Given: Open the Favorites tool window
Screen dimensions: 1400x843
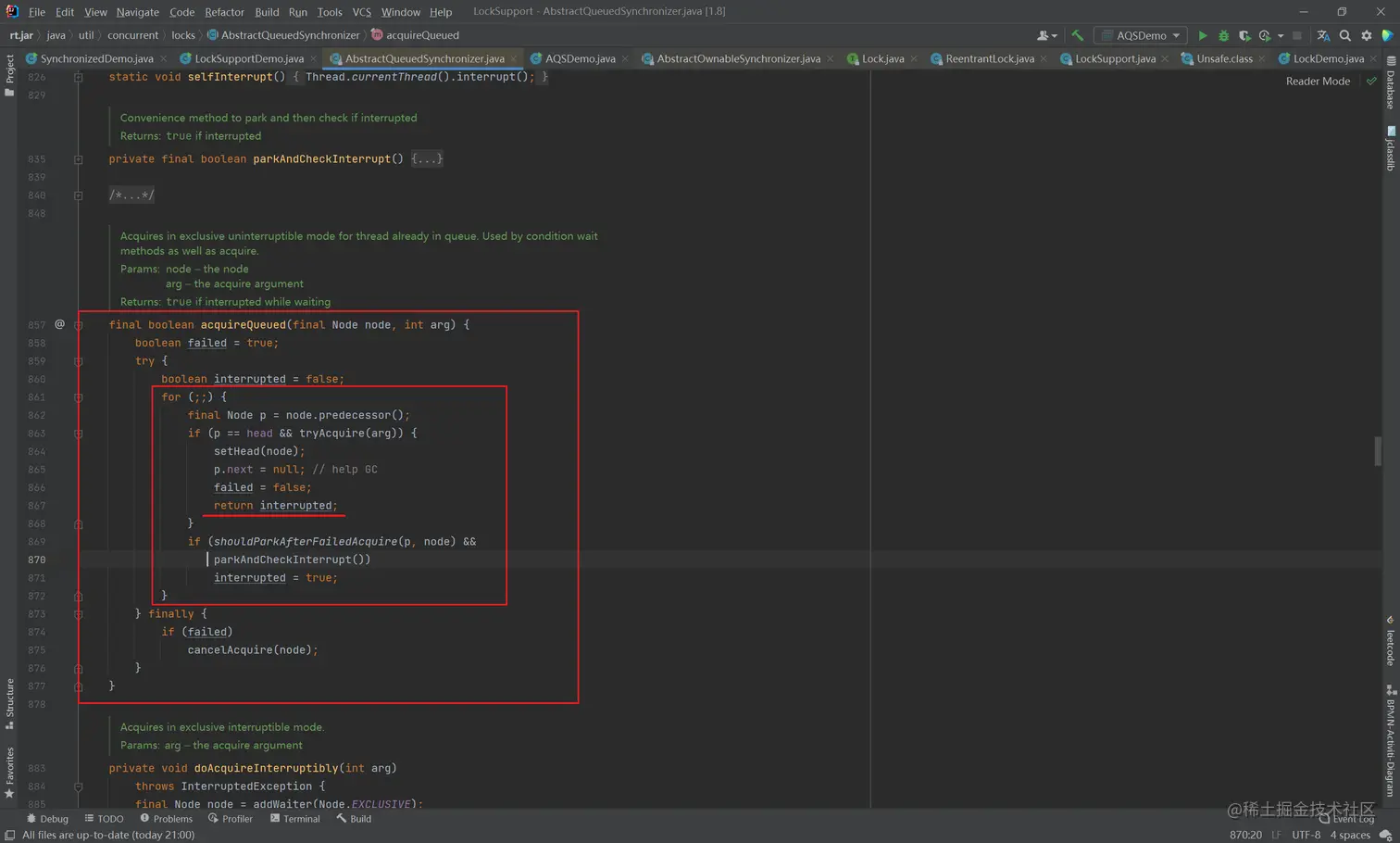Looking at the screenshot, I should click(9, 773).
